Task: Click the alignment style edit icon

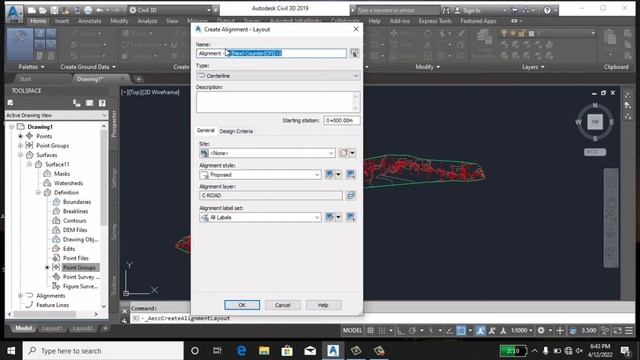Action: click(329, 175)
